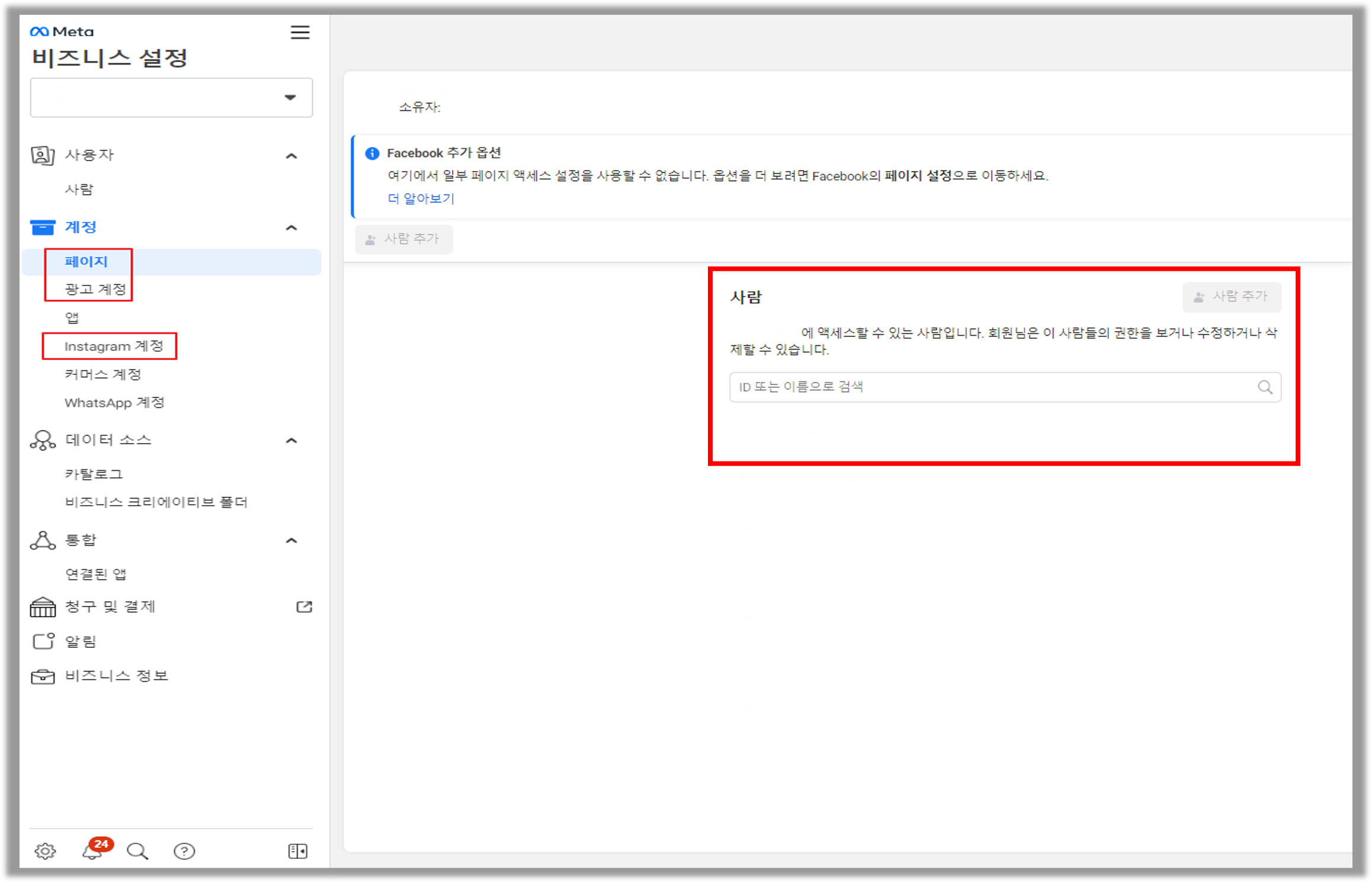Click the Meta logo
This screenshot has height=883, width=1372.
tap(62, 31)
